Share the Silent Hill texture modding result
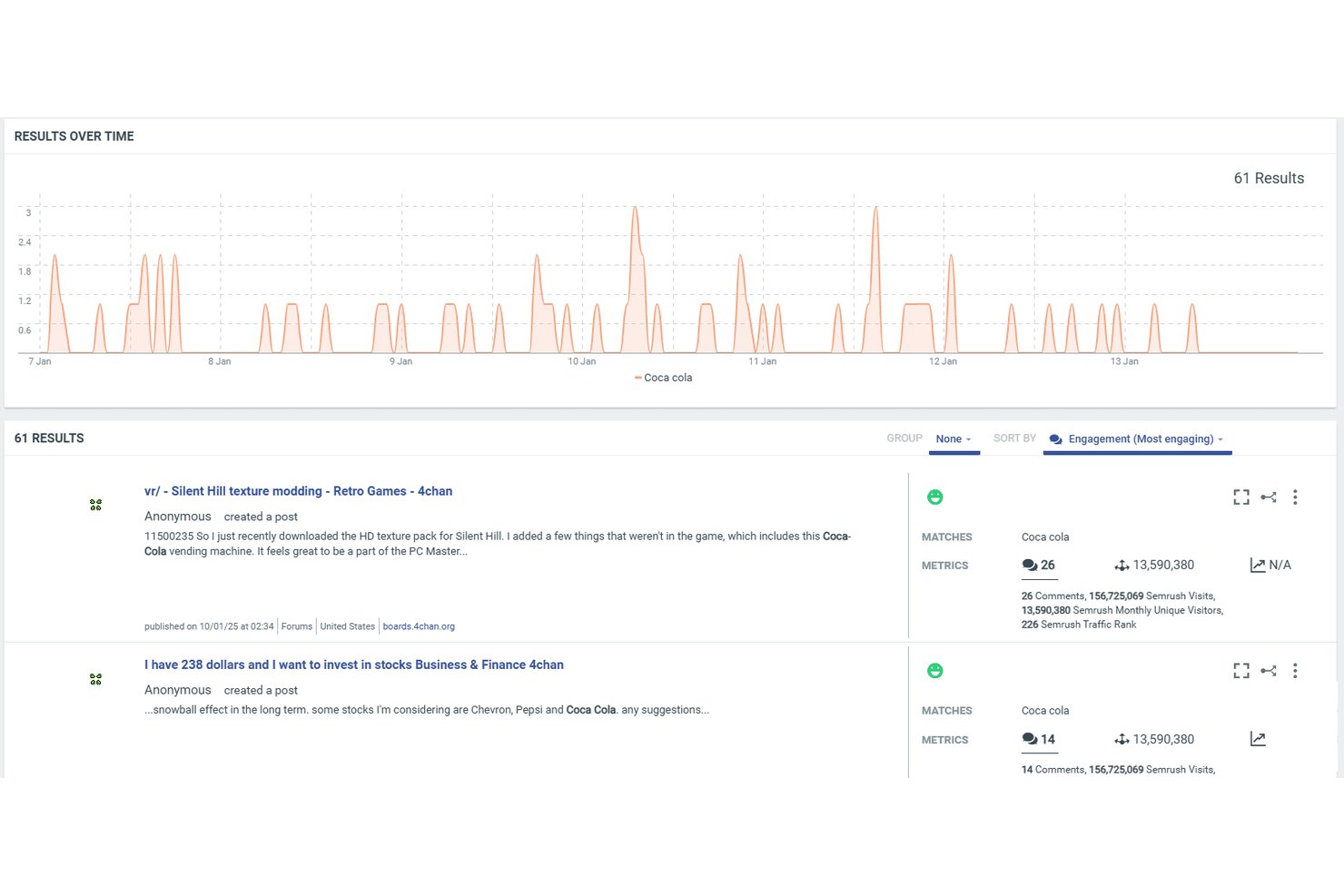 click(1269, 497)
